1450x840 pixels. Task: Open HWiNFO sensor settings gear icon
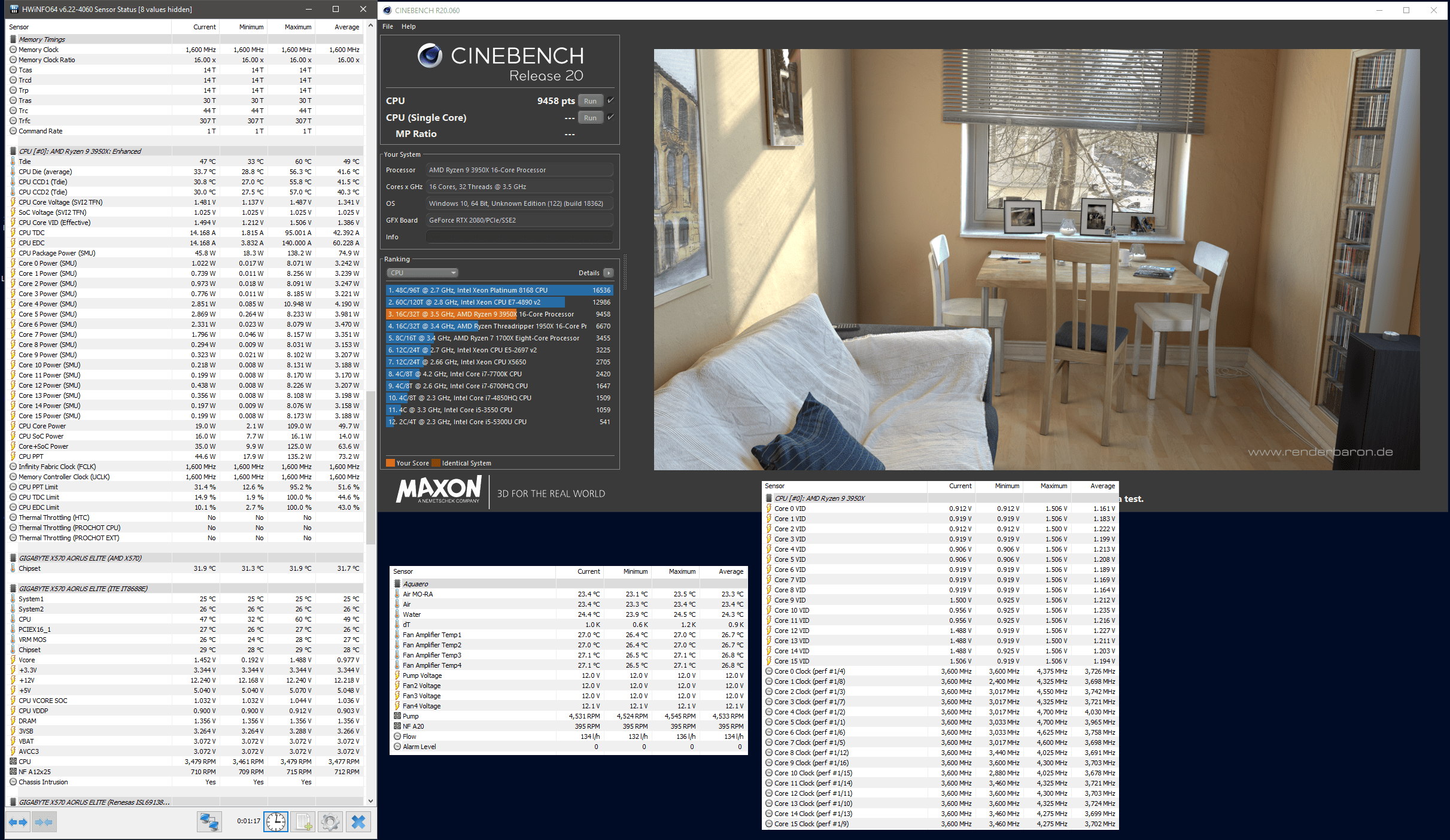330,822
